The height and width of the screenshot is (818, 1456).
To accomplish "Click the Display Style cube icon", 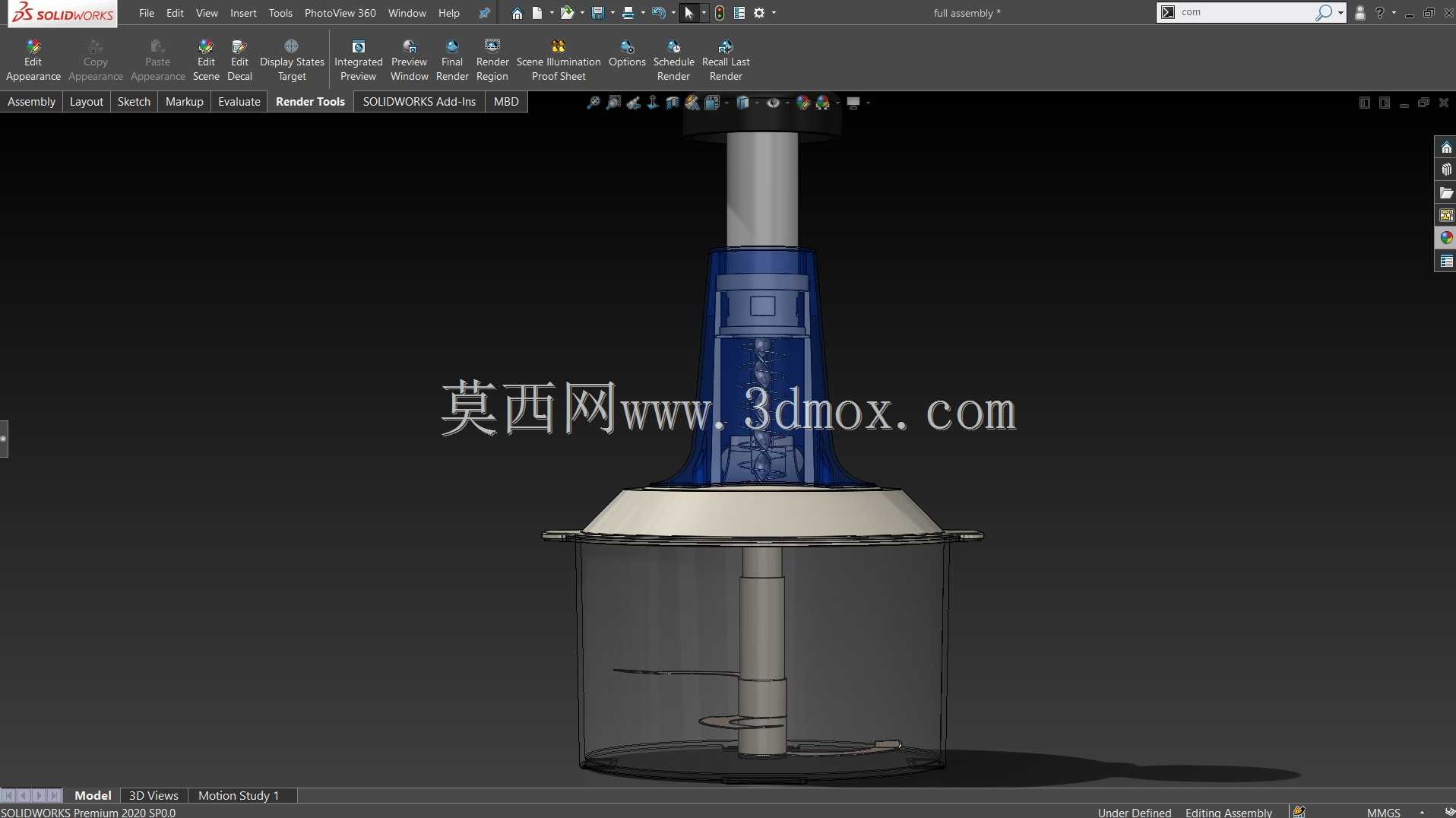I will 743,103.
